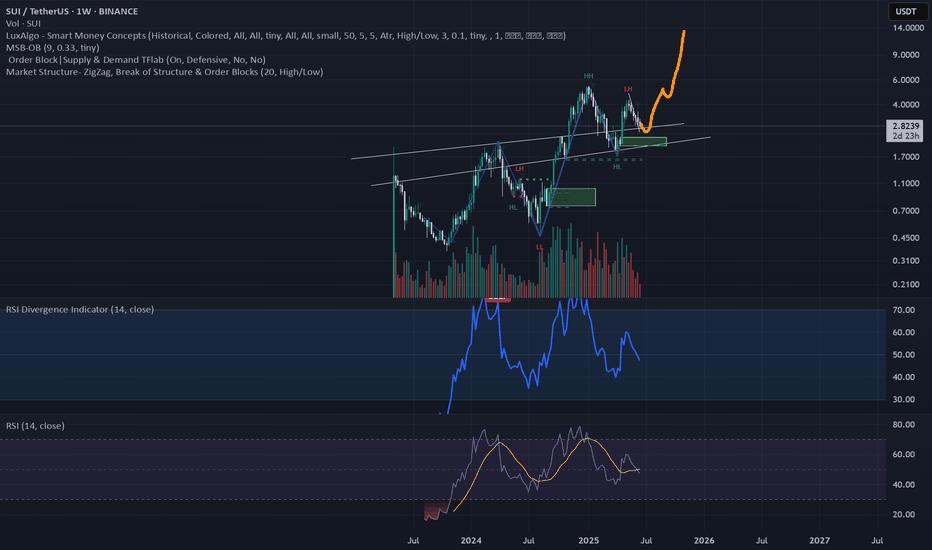Click the 2025 label on time axis

588,540
